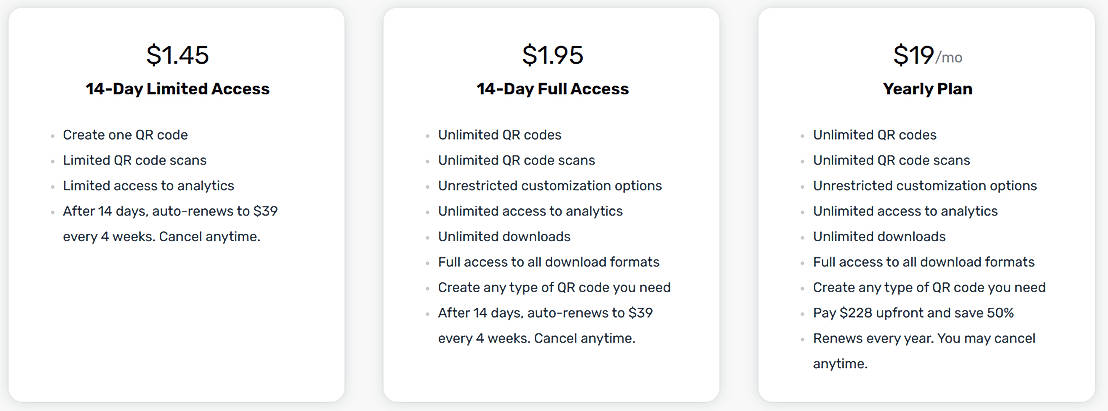Pick the Yearly Plan heading
The width and height of the screenshot is (1108, 411).
[x=927, y=89]
